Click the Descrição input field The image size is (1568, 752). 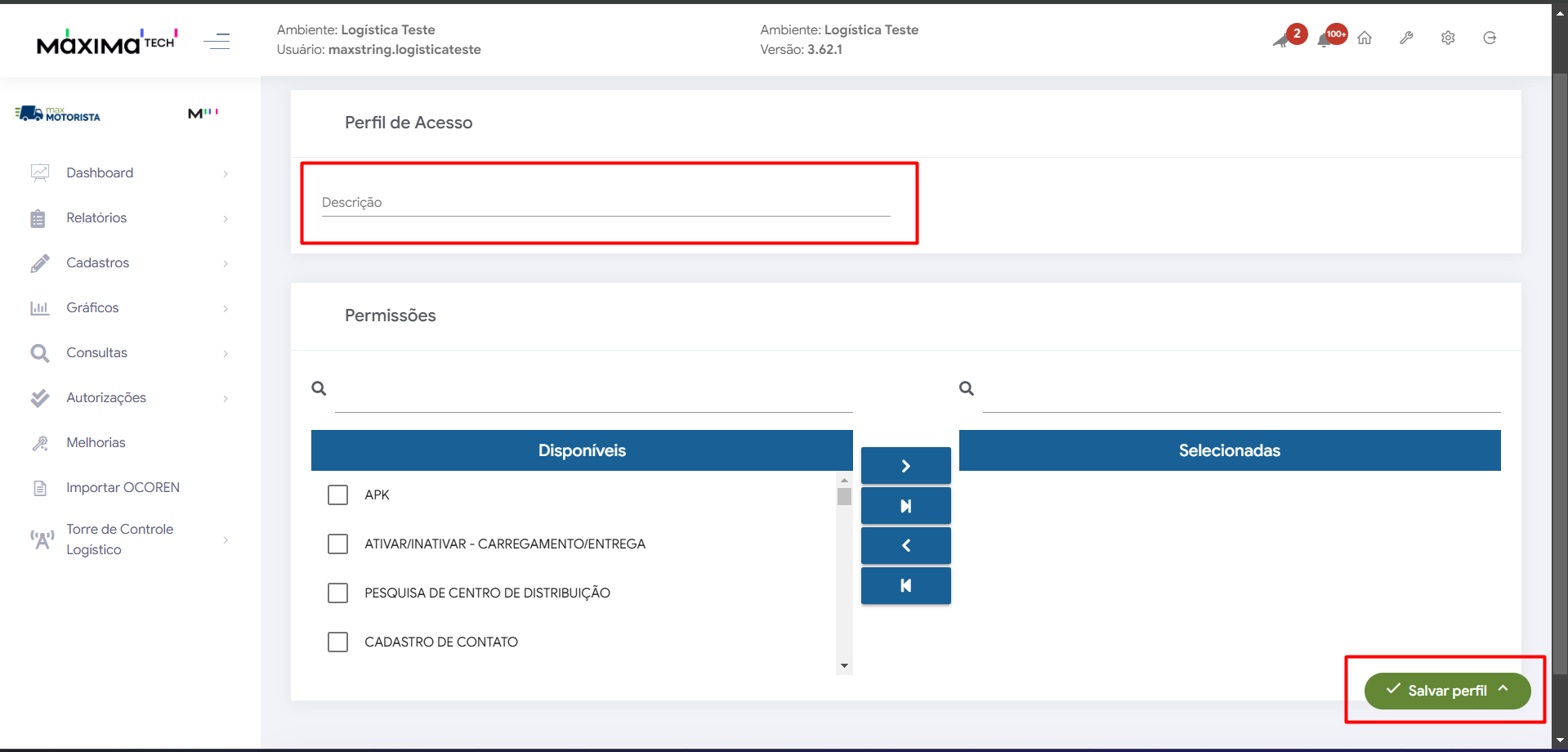(x=605, y=203)
